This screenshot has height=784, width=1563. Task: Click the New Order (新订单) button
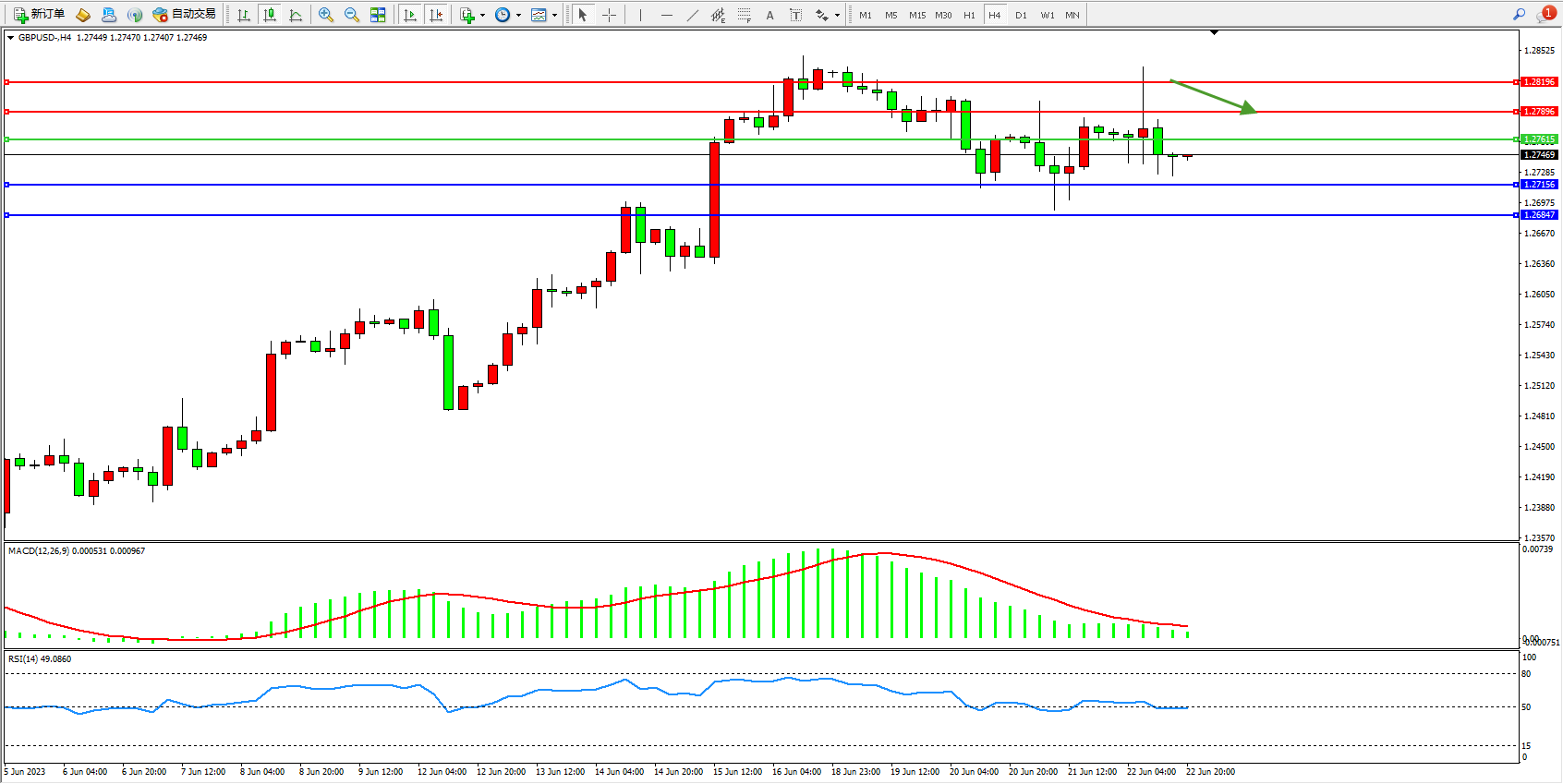39,15
